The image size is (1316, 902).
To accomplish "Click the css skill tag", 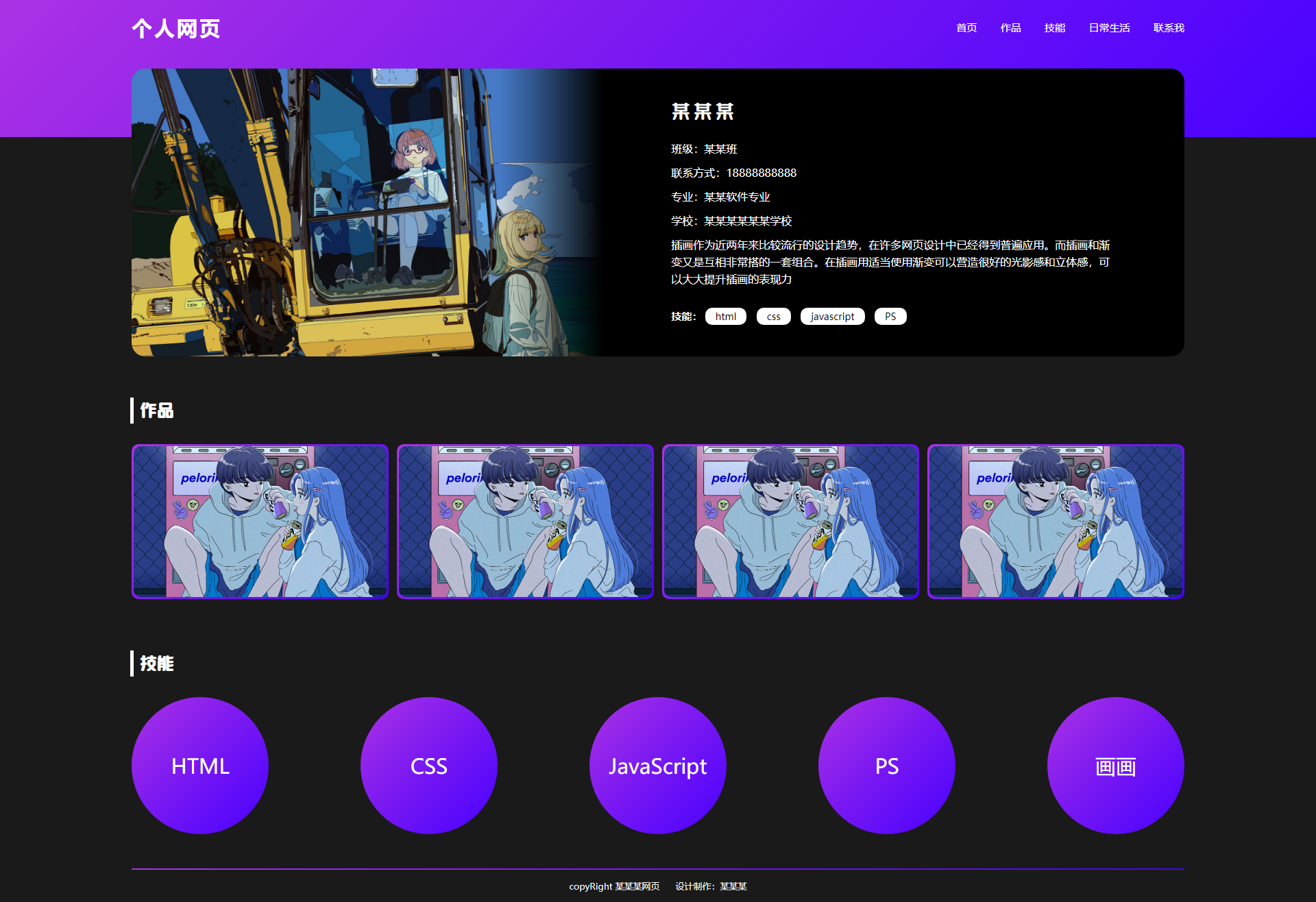I will [774, 316].
